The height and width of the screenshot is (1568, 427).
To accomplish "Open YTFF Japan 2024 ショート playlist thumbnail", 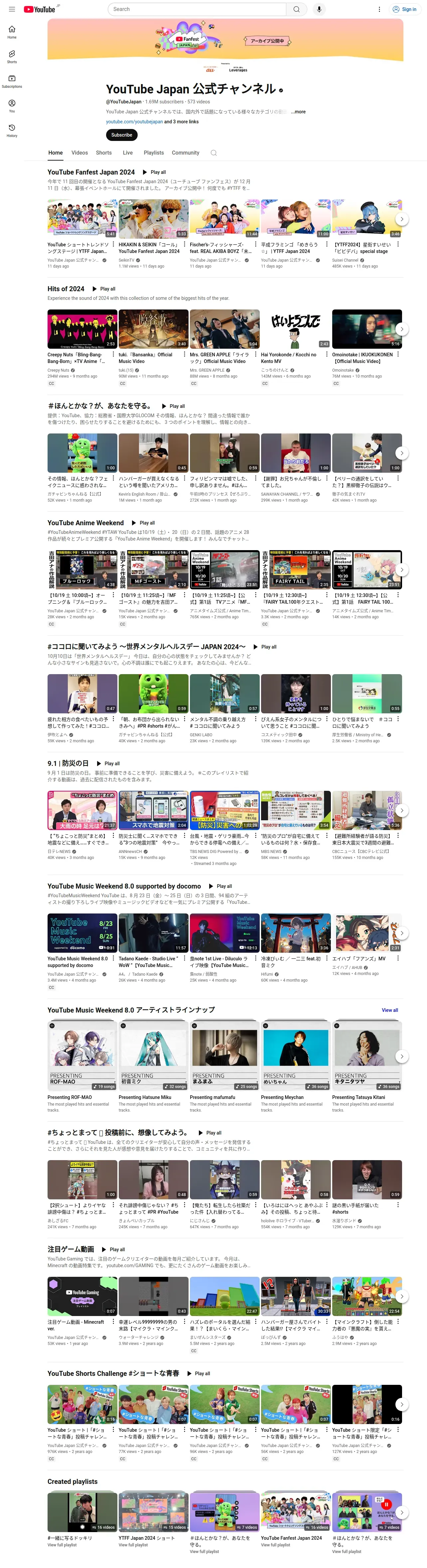I will 153,1511.
